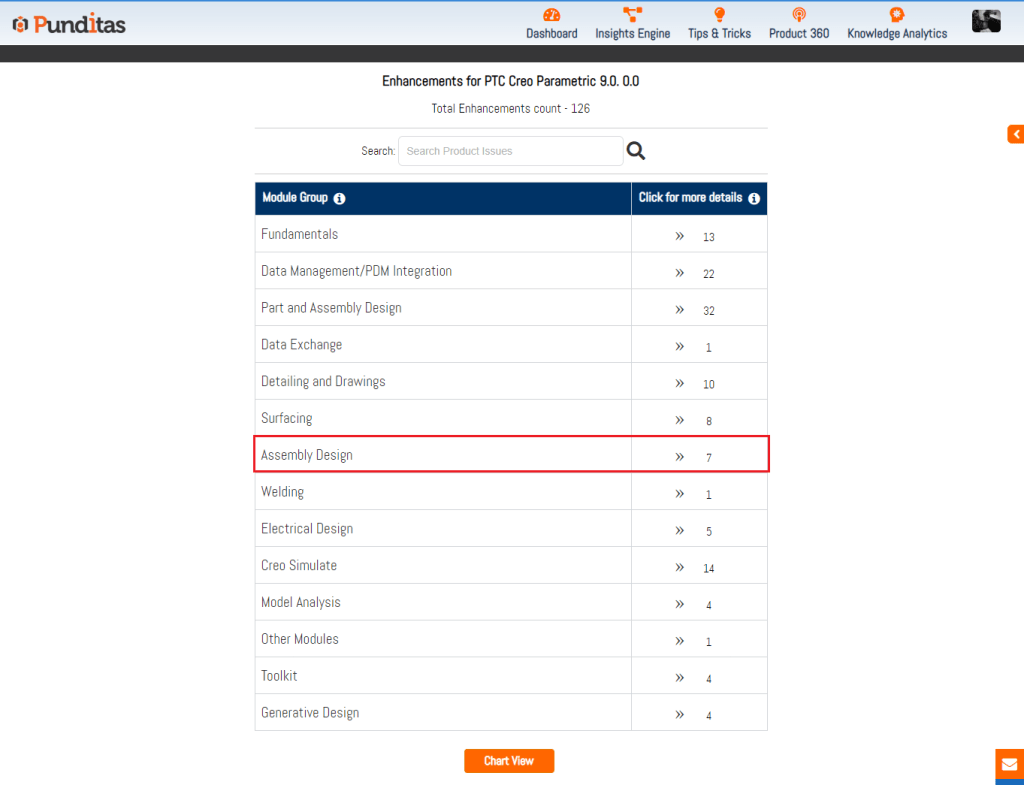
Task: Open Product 360 icon
Action: 798,15
